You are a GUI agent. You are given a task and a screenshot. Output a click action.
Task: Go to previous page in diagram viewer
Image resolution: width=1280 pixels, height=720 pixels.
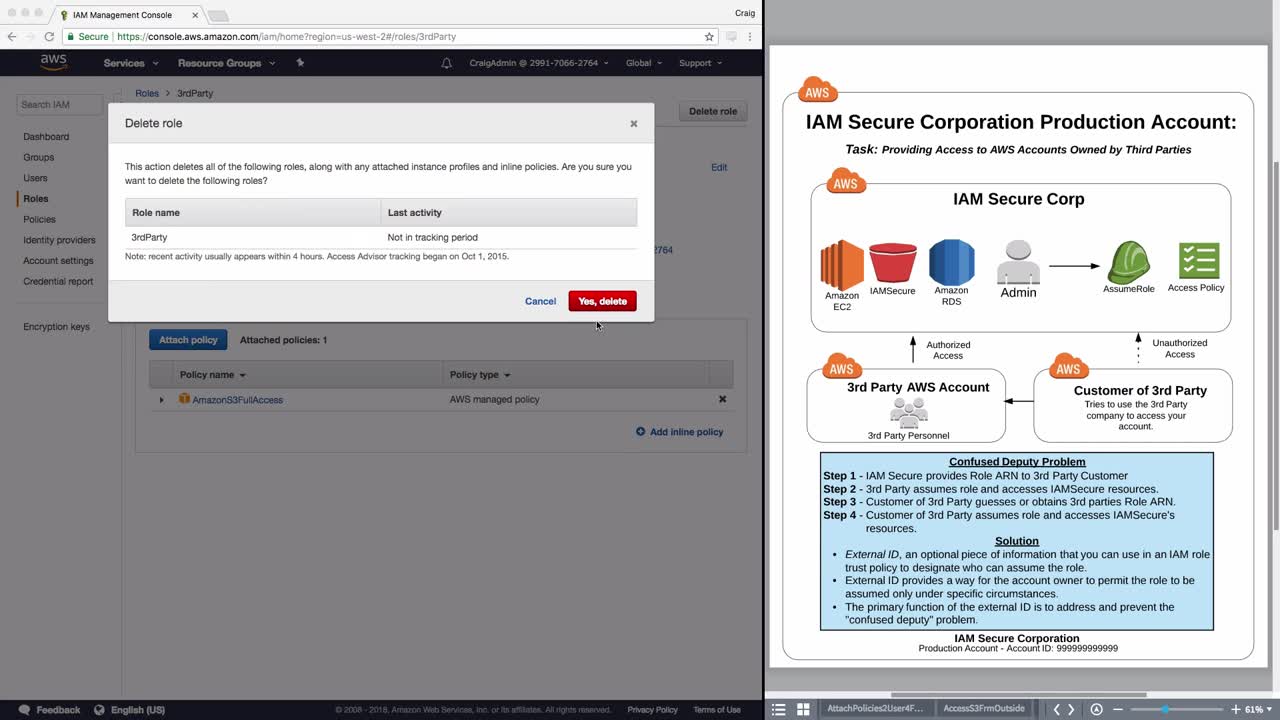(1056, 709)
